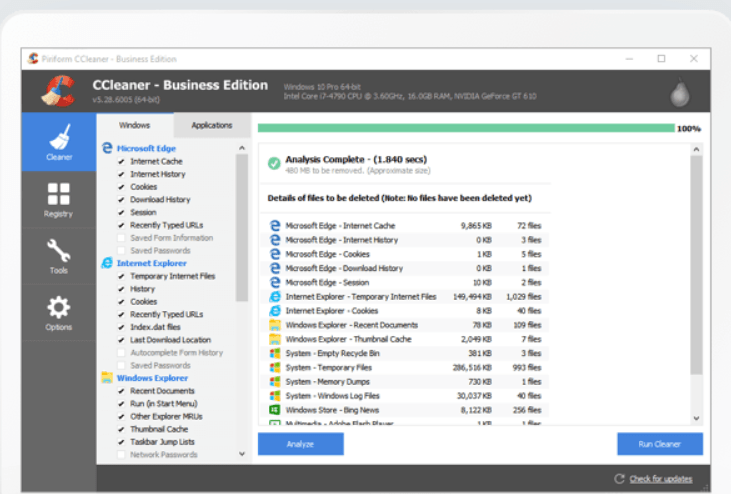Click the Piriform CCleaner title bar icon
This screenshot has height=494, width=731.
coord(33,59)
